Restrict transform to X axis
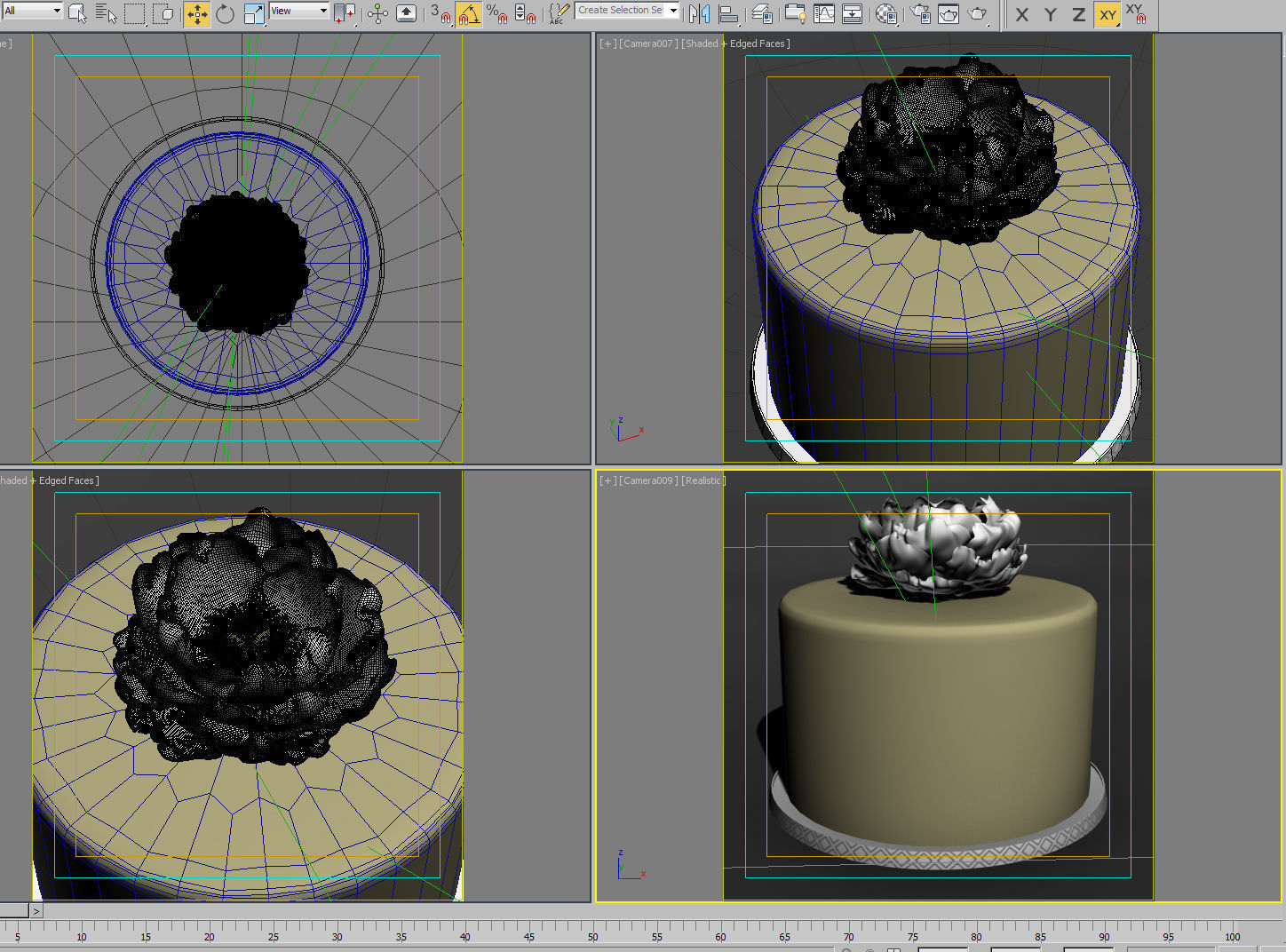This screenshot has height=952, width=1286. (1022, 14)
